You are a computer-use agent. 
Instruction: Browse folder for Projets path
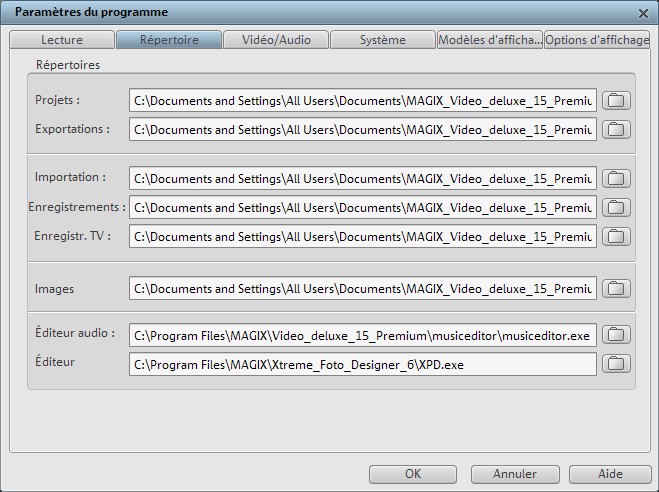[616, 100]
